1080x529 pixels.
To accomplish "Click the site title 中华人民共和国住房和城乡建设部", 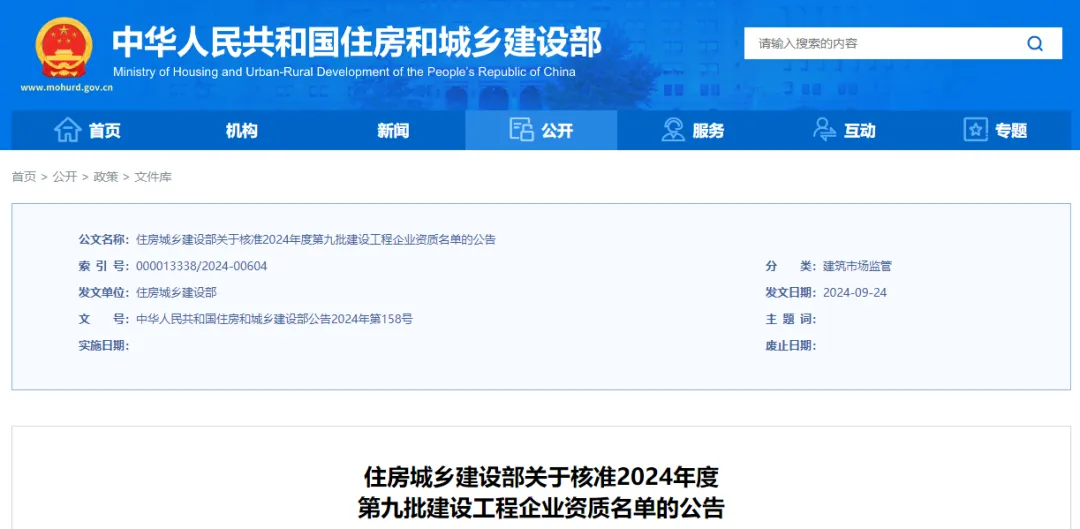I will 357,43.
